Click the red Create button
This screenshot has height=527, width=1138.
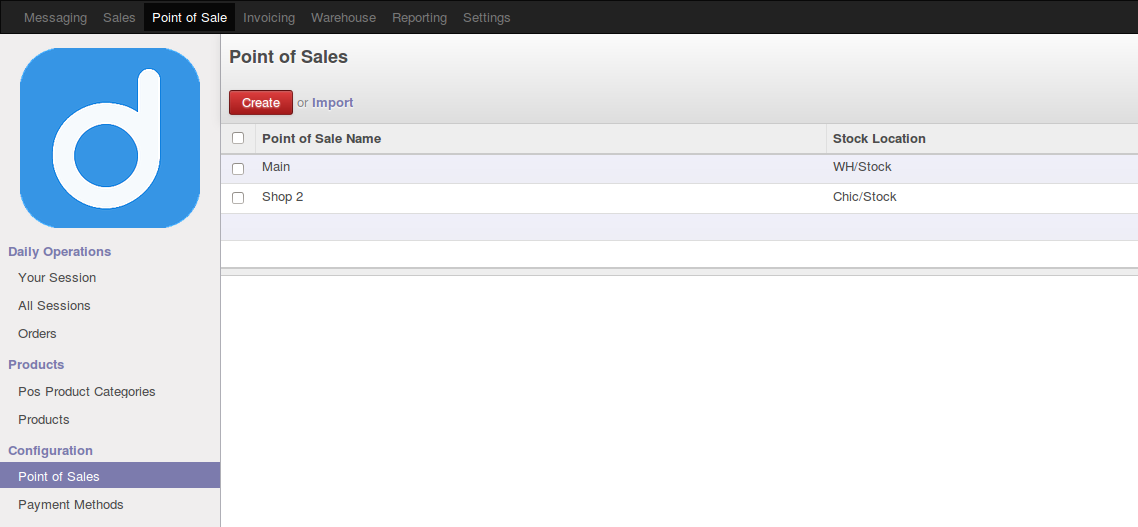tap(261, 102)
